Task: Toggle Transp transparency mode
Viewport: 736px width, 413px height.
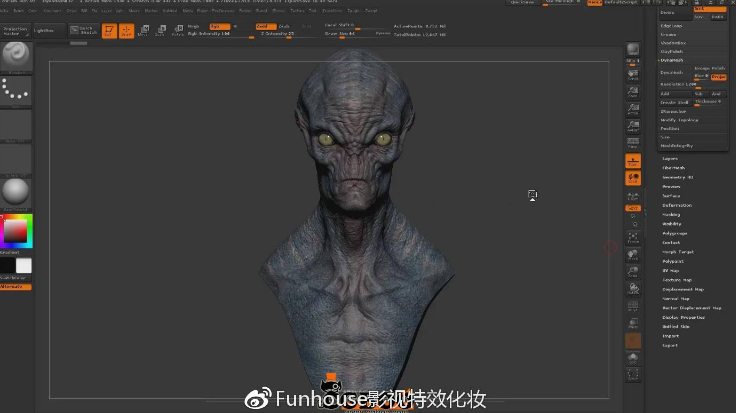Action: click(633, 323)
